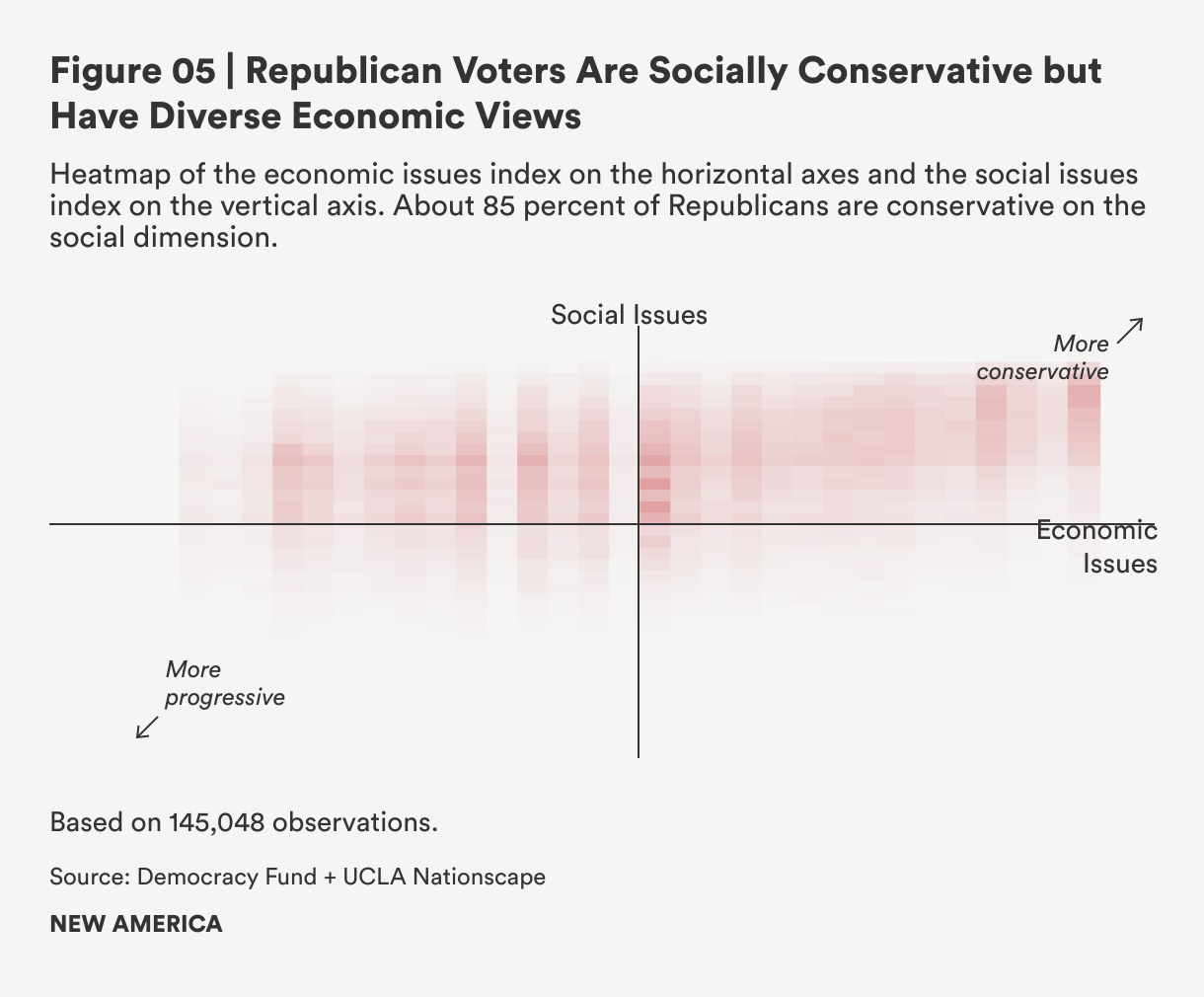1204x997 pixels.
Task: Click the origin where both axes intersect
Action: point(639,524)
